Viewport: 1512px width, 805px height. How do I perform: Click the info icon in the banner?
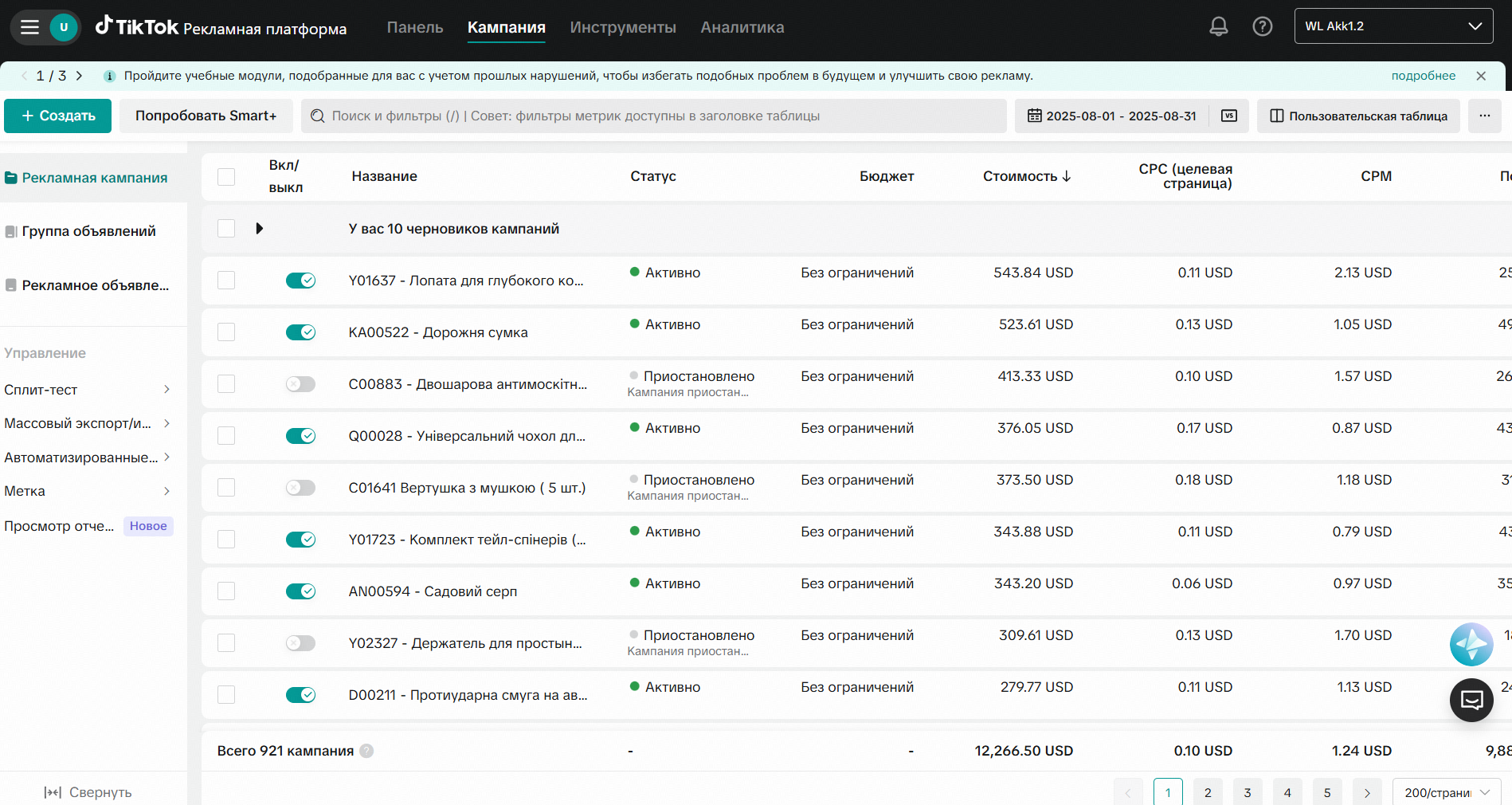click(x=110, y=76)
